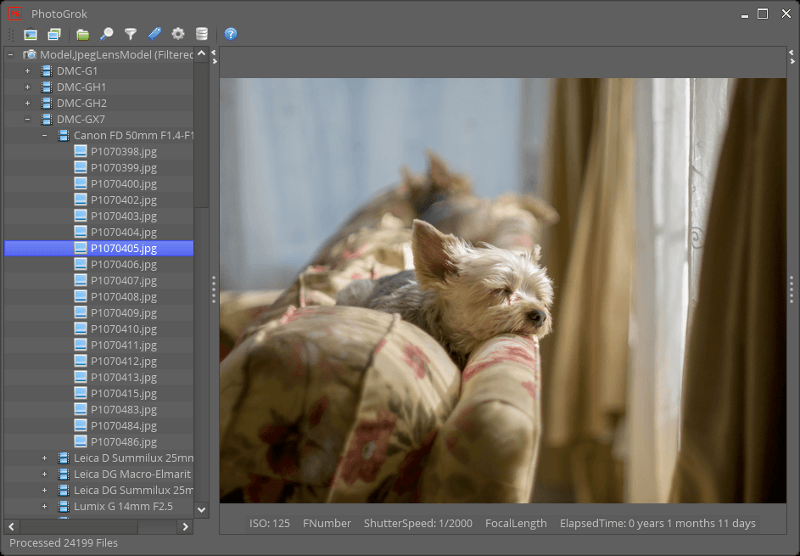Click the right-edge splitter collapse arrows
This screenshot has height=556, width=800.
coord(792,57)
